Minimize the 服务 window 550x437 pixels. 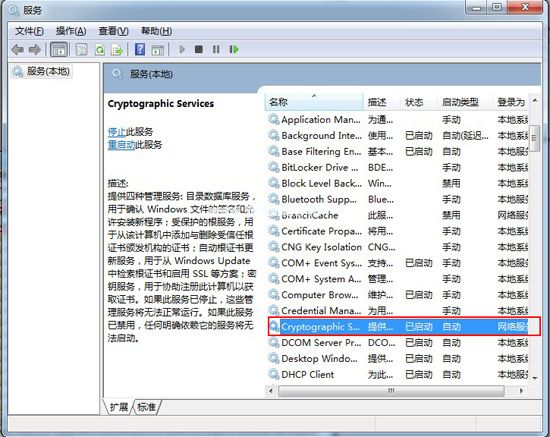[x=476, y=7]
